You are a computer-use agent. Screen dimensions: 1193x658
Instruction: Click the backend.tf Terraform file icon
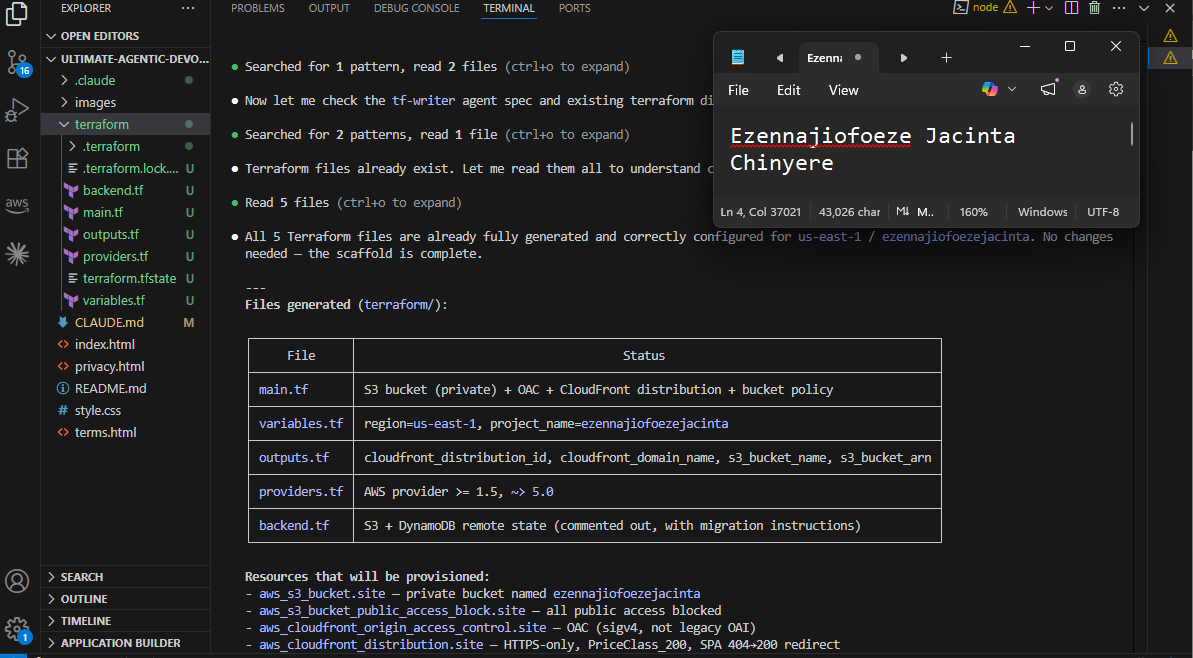tap(71, 190)
